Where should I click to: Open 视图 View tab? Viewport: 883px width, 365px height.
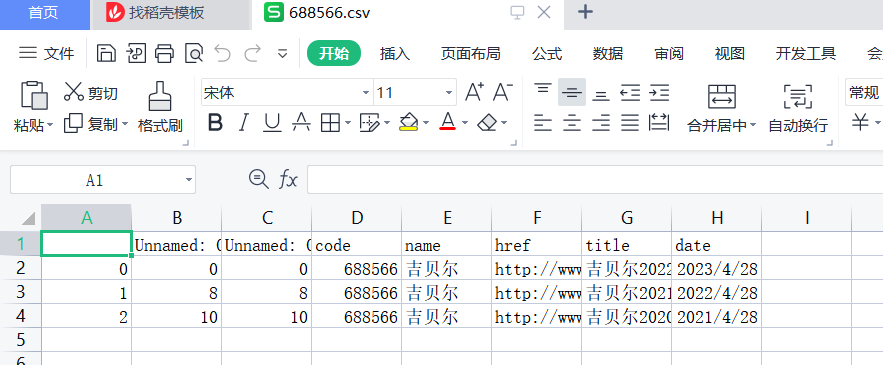click(730, 54)
